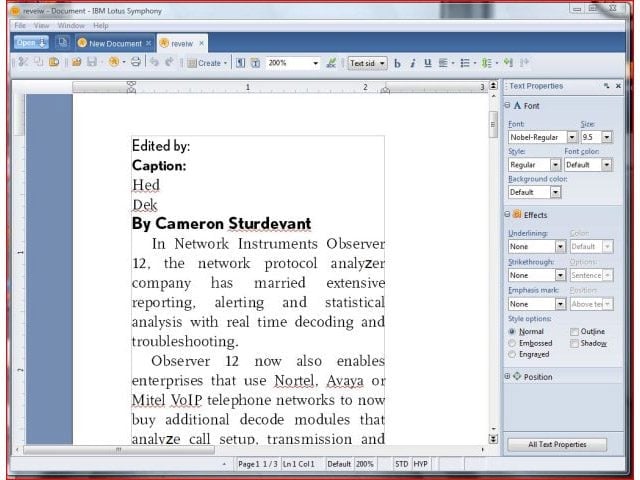The image size is (640, 480).
Task: Click the paragraph alignment icon
Action: click(443, 63)
